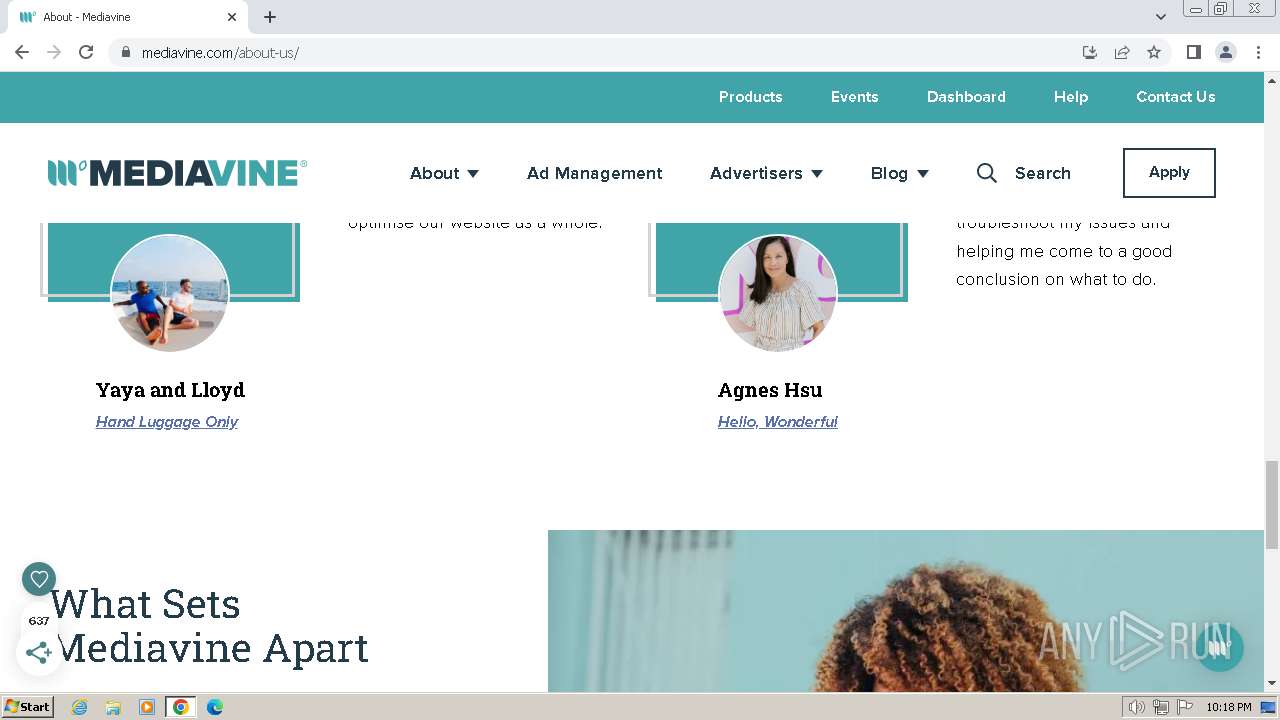Click the scrollbar up arrow
Image resolution: width=1280 pixels, height=720 pixels.
[1271, 79]
